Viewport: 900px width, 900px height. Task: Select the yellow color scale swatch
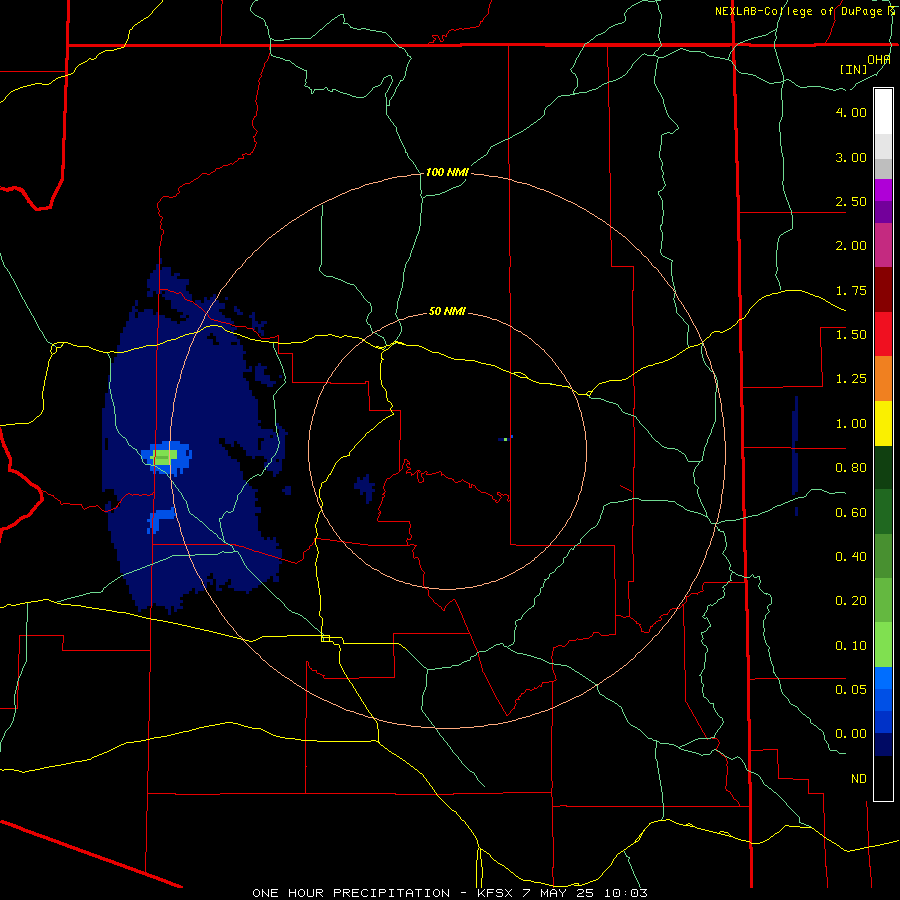(883, 423)
